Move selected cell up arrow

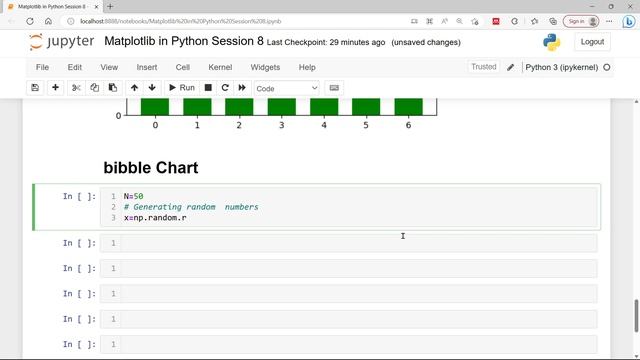pyautogui.click(x=134, y=88)
